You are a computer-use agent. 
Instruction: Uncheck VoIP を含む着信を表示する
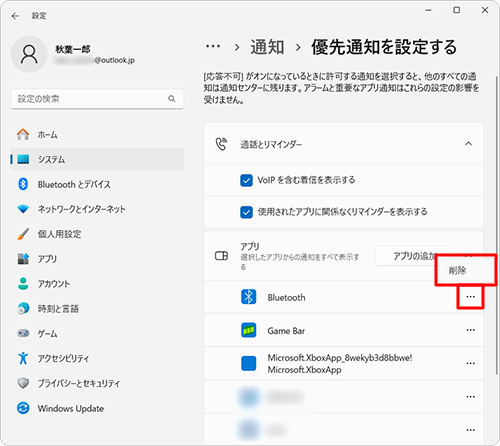coord(246,180)
